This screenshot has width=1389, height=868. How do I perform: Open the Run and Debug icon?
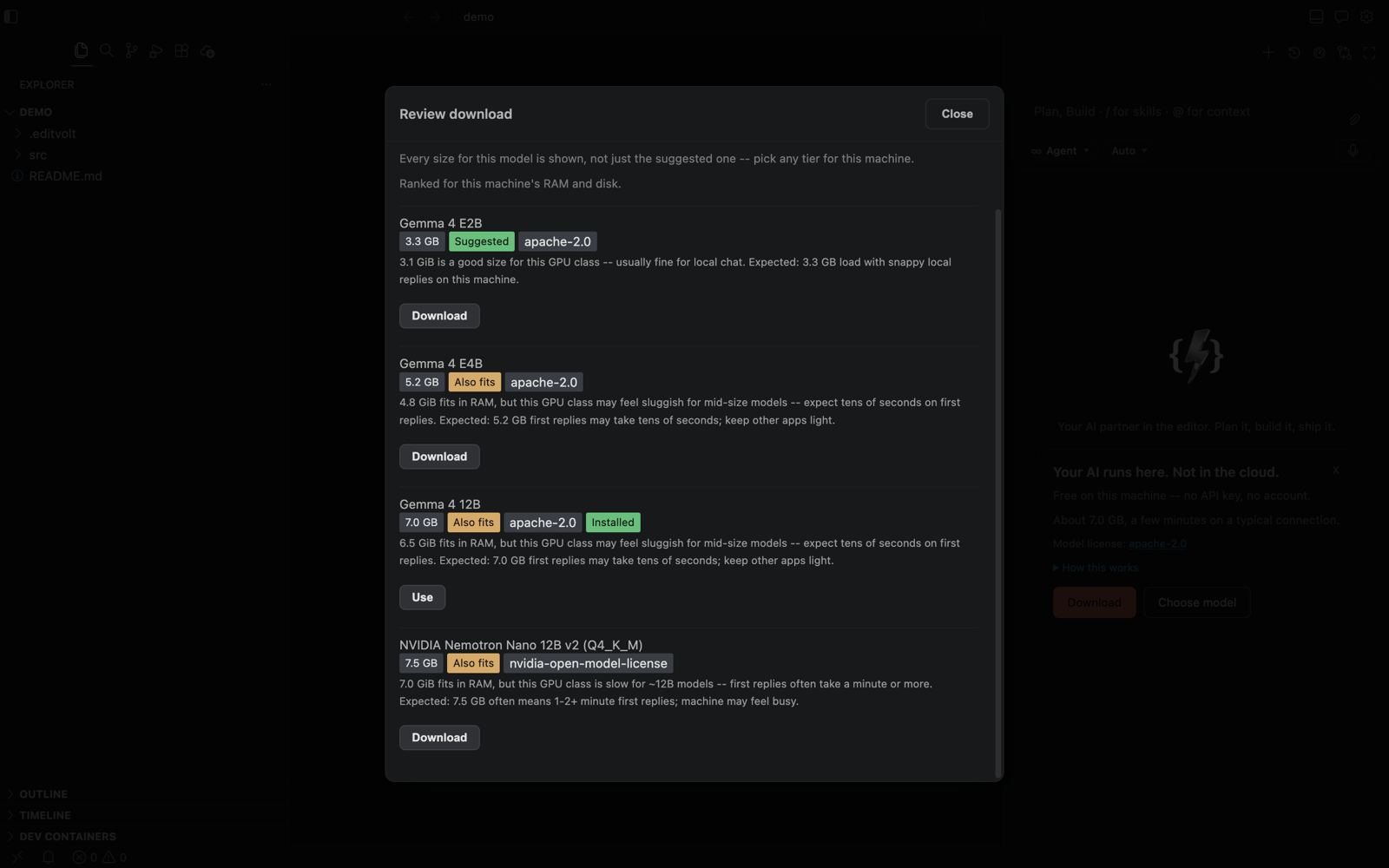[156, 51]
